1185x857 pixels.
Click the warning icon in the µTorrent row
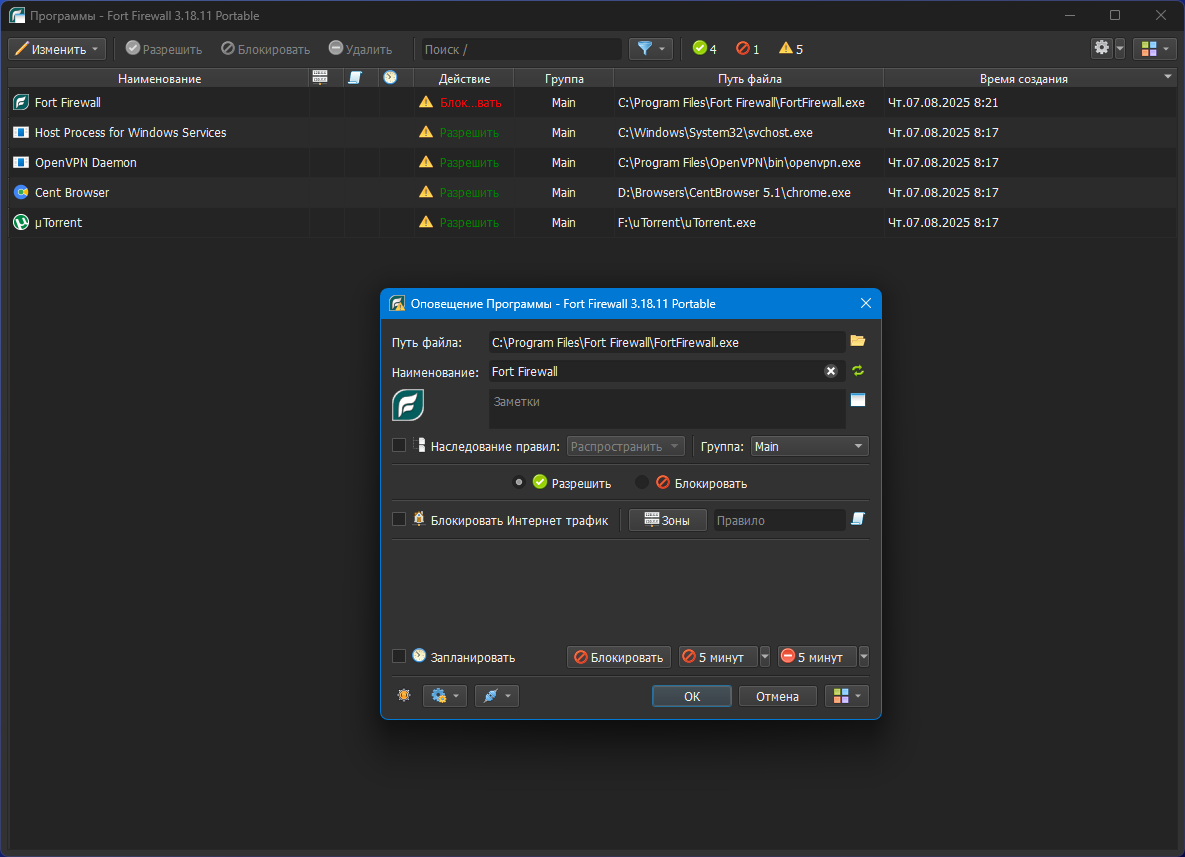pos(426,222)
